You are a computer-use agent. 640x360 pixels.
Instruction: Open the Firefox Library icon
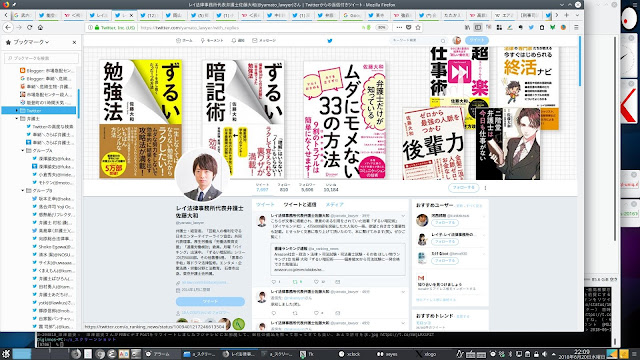[467, 27]
